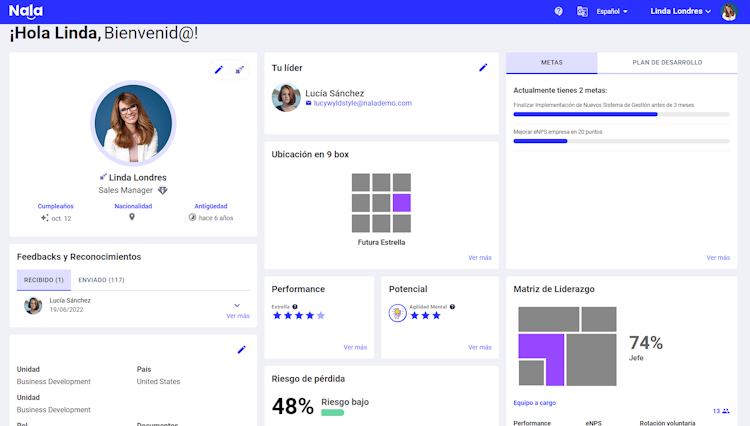
Task: Click the Agilidad Mental brain icon
Action: pyautogui.click(x=397, y=313)
